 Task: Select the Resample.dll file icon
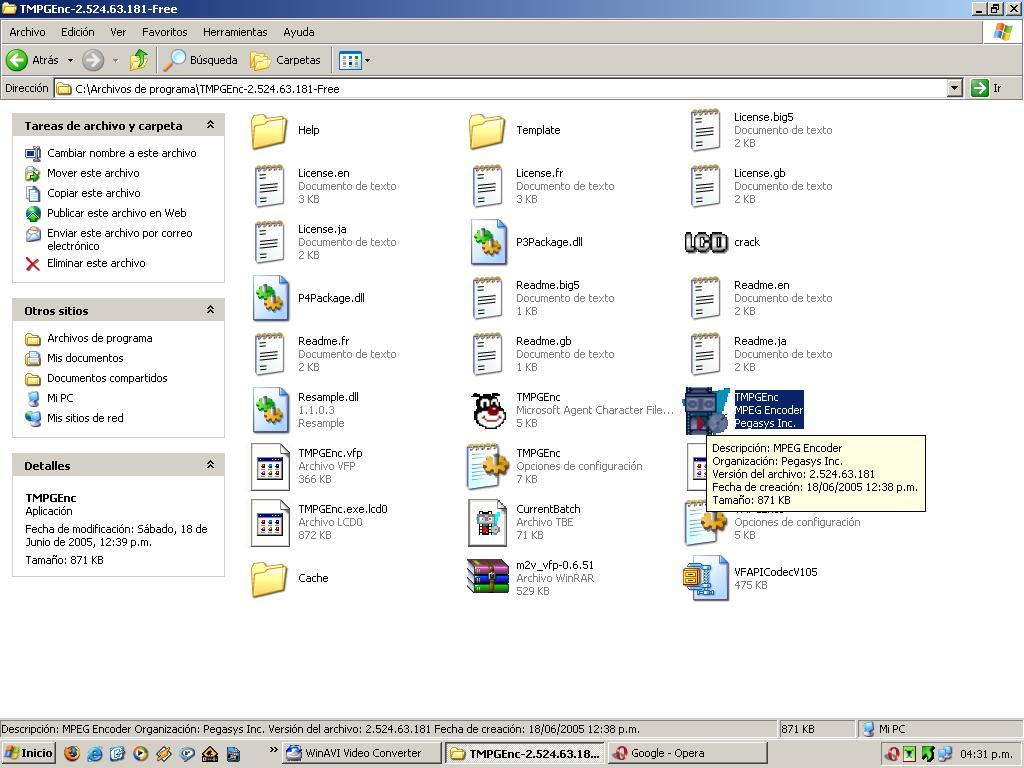pyautogui.click(x=270, y=410)
